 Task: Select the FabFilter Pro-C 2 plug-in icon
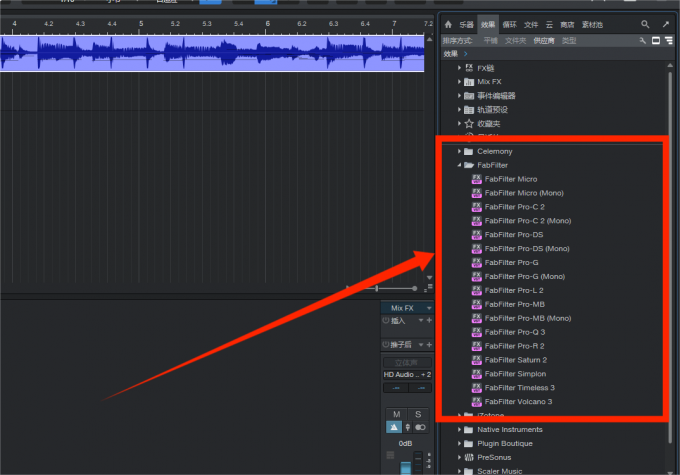click(477, 207)
